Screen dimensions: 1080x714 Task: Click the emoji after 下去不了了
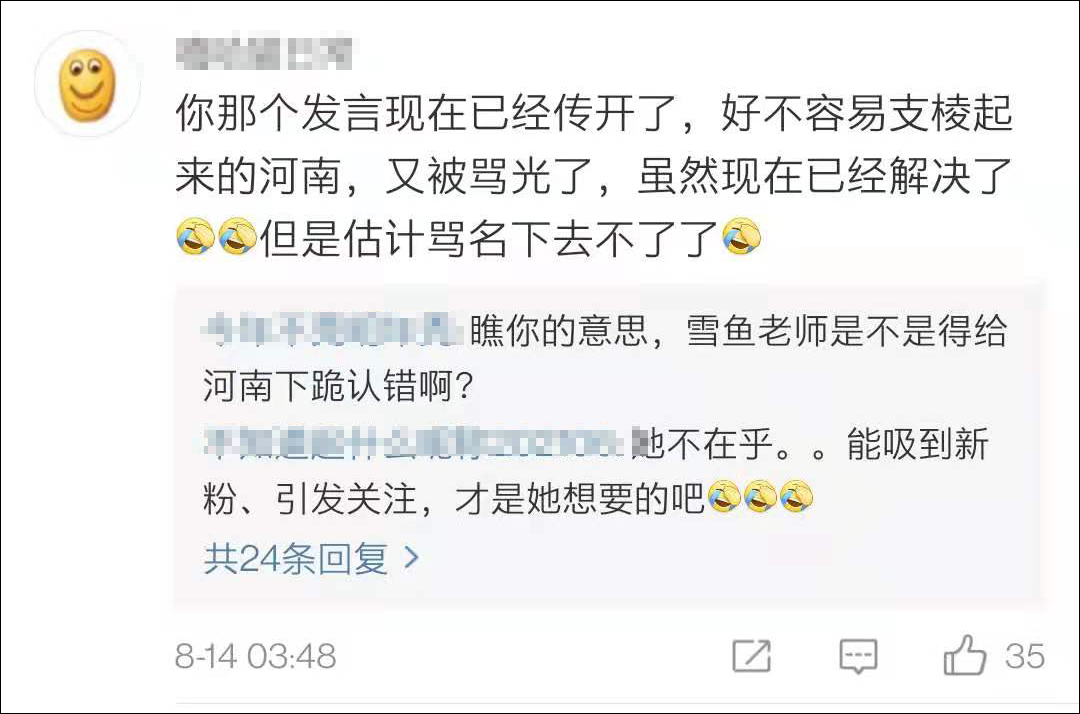tap(741, 236)
